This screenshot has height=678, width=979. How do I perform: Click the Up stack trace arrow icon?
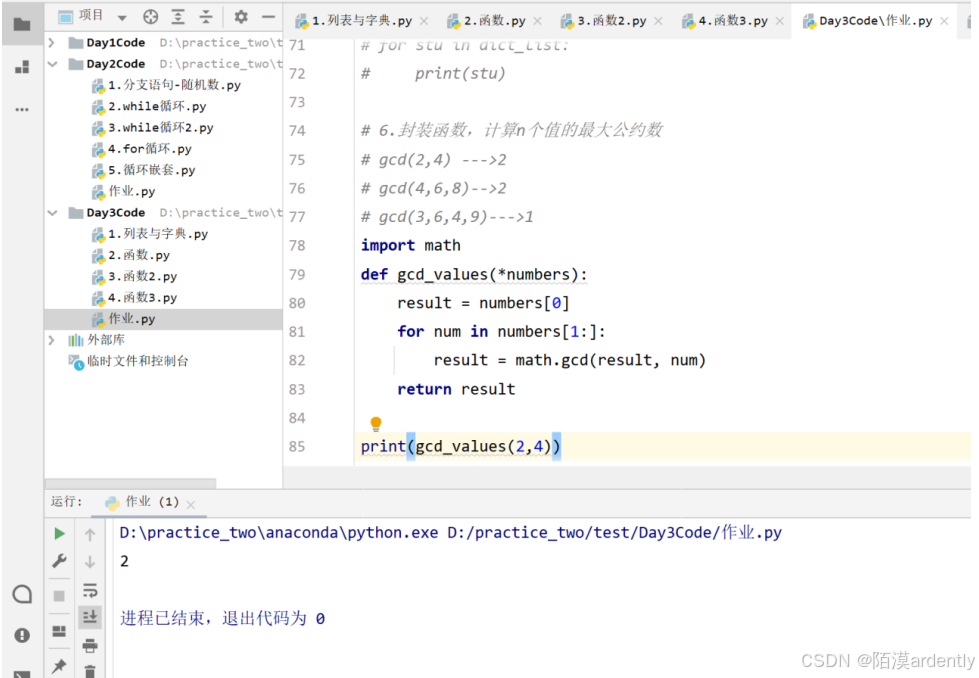[x=90, y=534]
